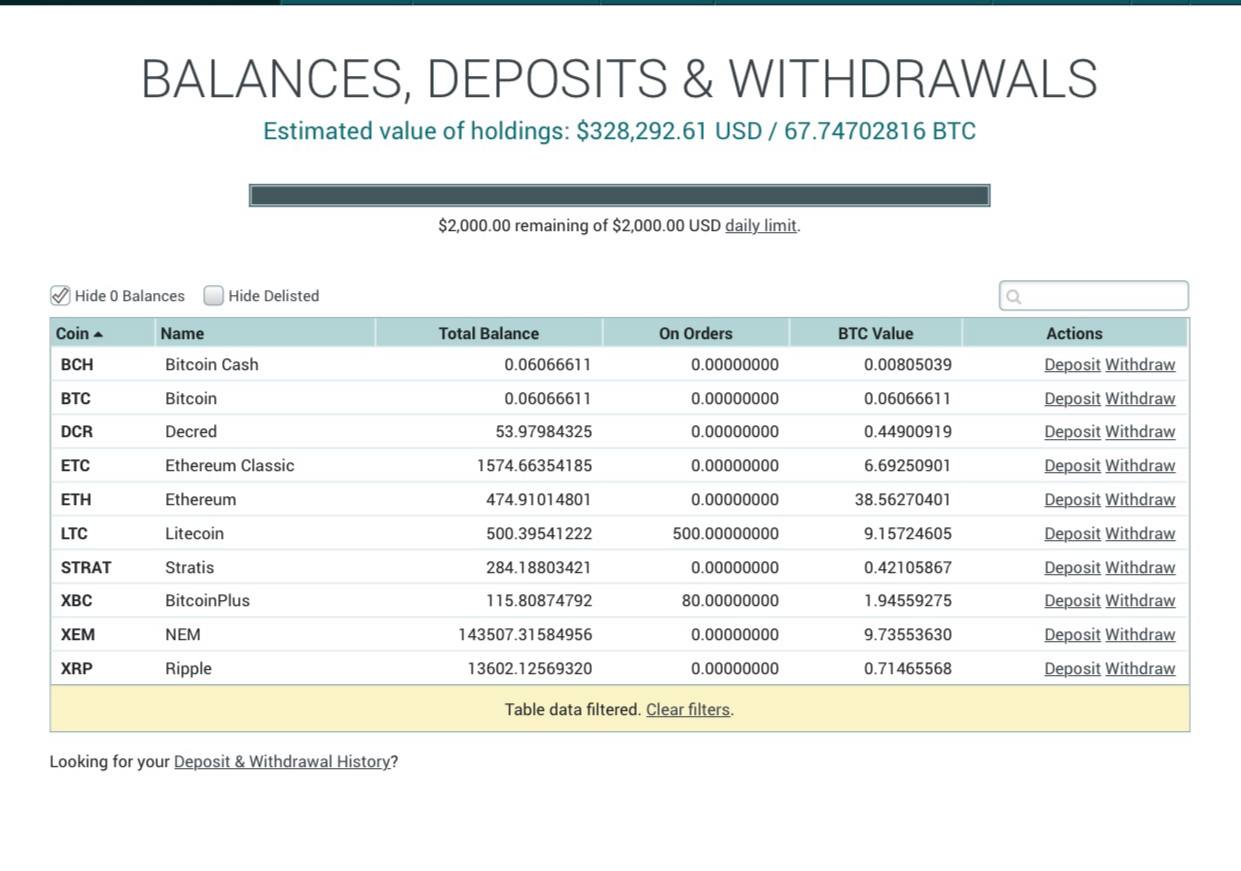Click the daily limit progress bar

coord(619,195)
